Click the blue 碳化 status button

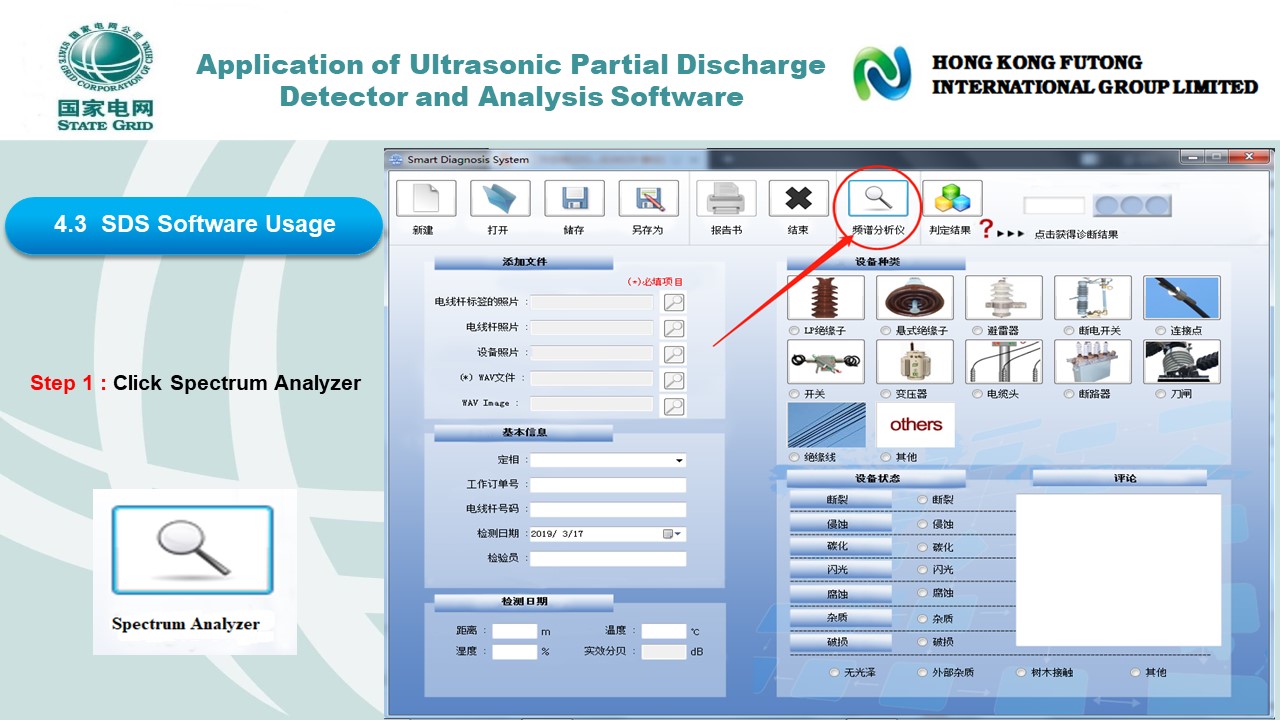click(x=840, y=546)
